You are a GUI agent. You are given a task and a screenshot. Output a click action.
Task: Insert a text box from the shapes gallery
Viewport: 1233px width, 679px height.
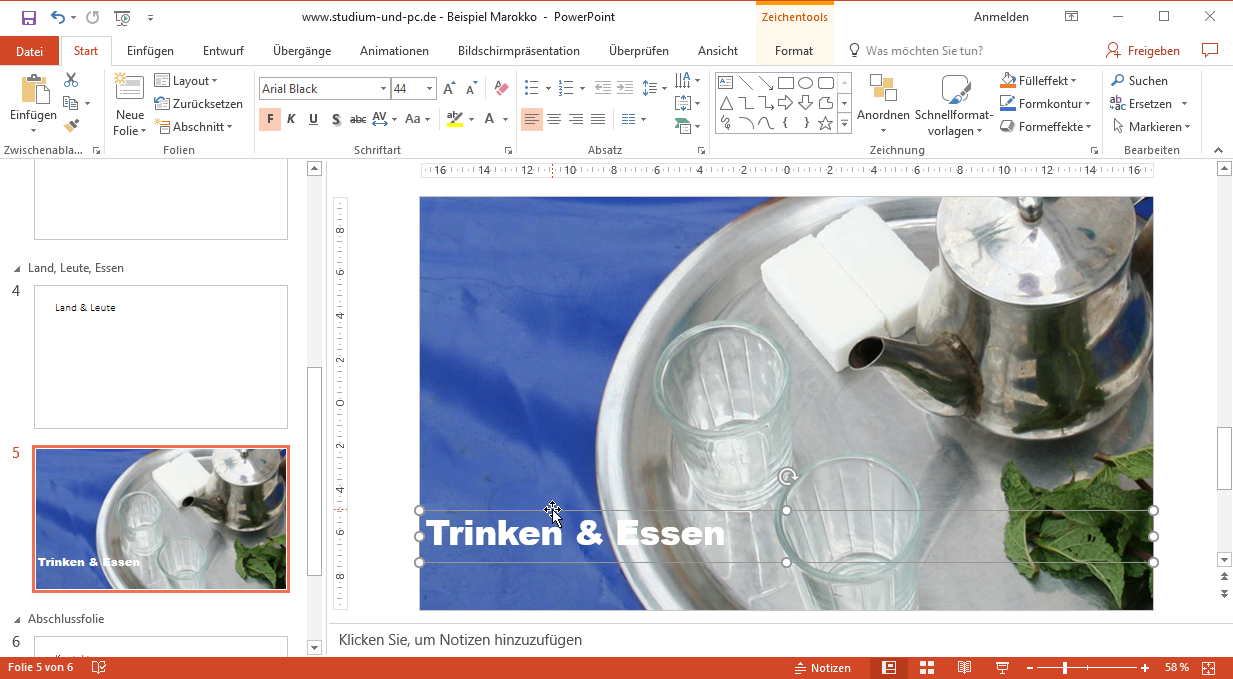coord(726,83)
